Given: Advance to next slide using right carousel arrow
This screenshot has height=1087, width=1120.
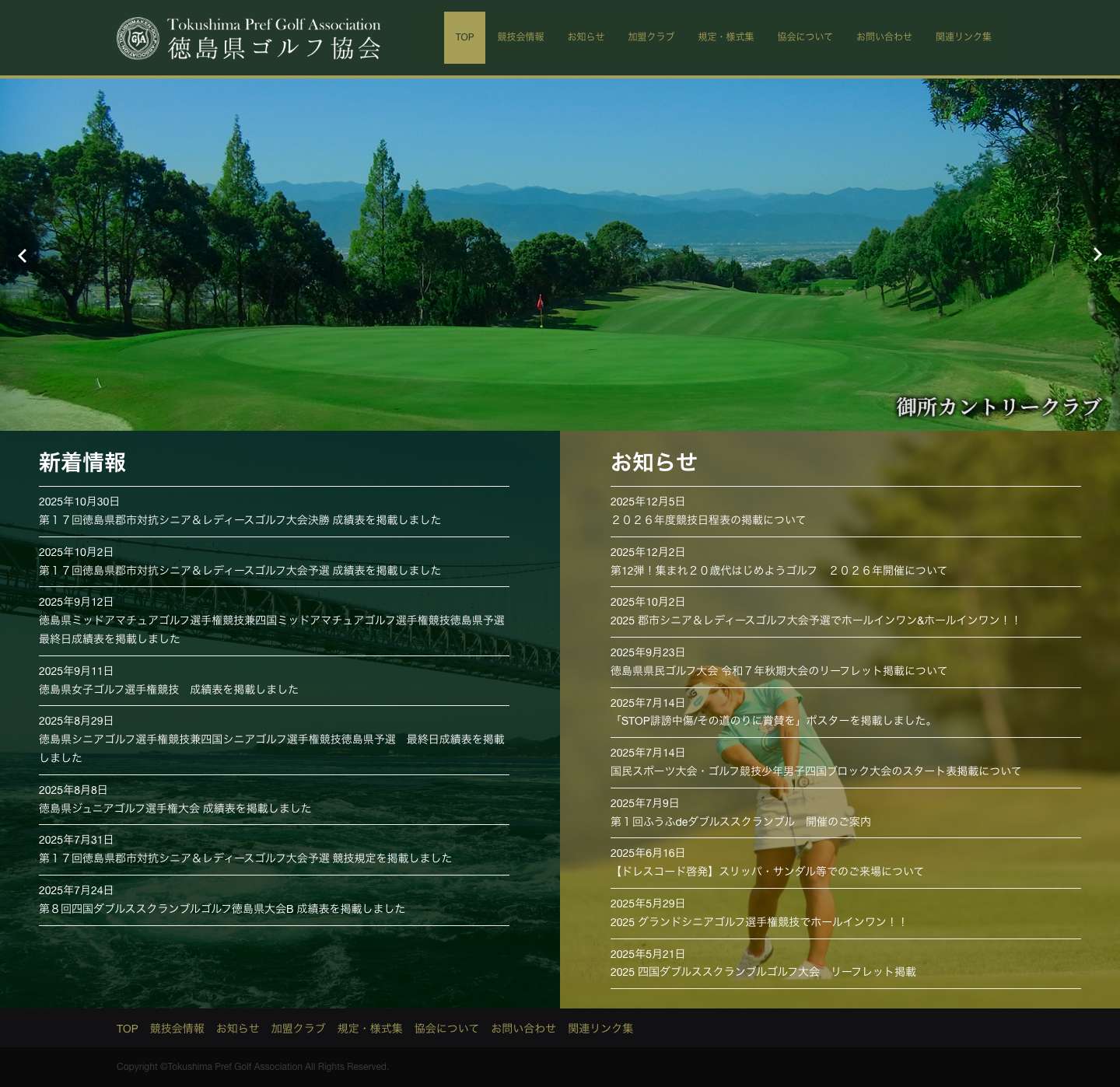Looking at the screenshot, I should click(1097, 254).
